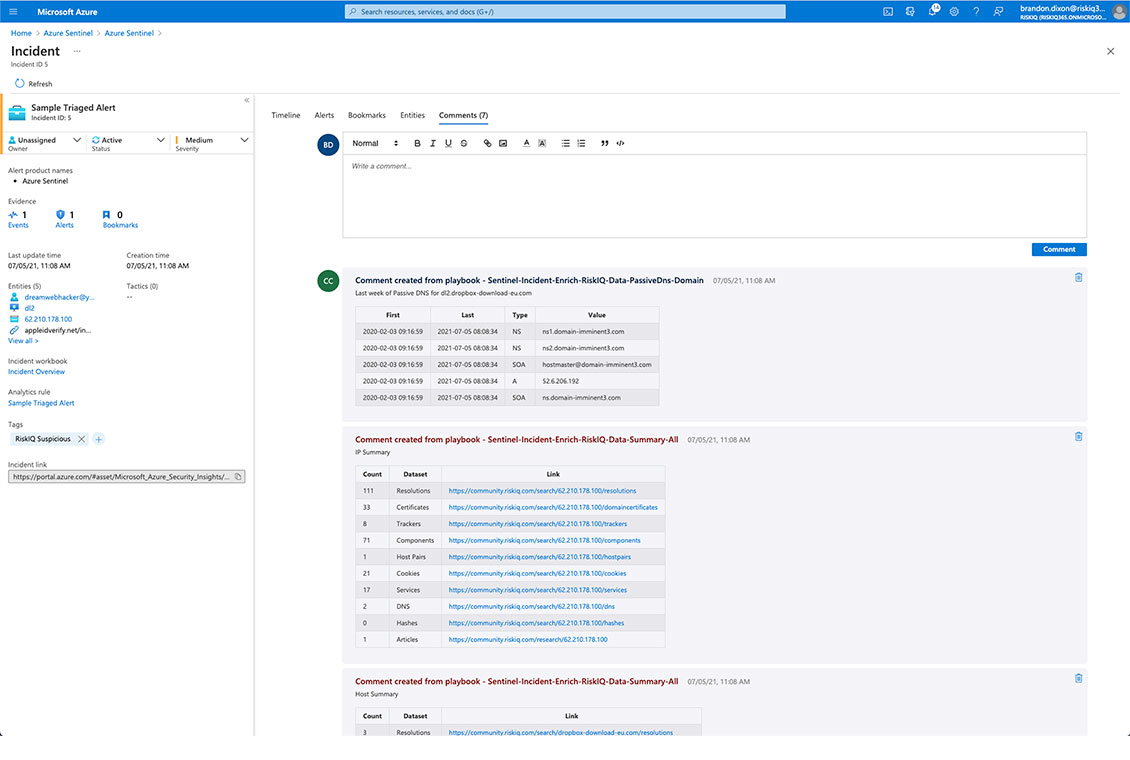Toggle numbered list in comment editor
The width and height of the screenshot is (1130, 760).
[582, 143]
